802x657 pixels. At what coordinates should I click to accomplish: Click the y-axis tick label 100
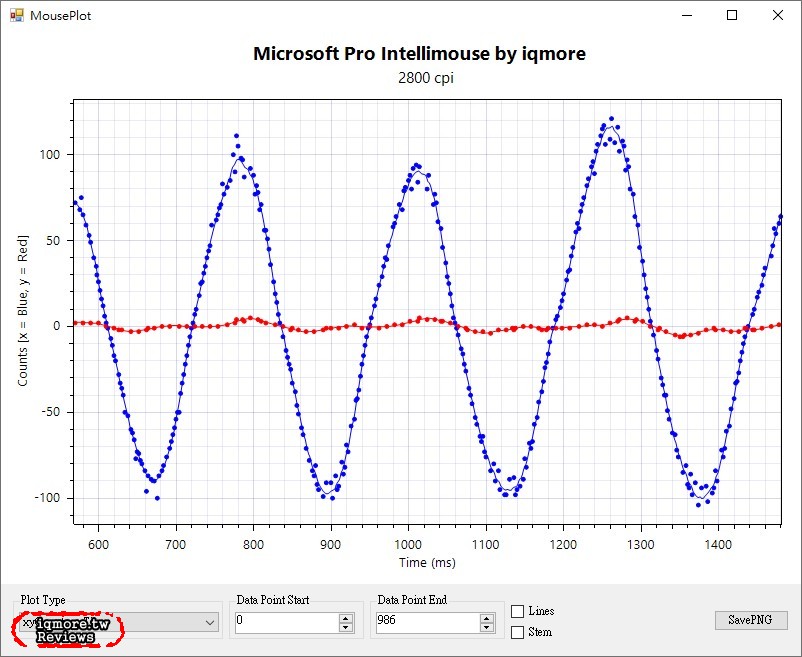(x=50, y=154)
